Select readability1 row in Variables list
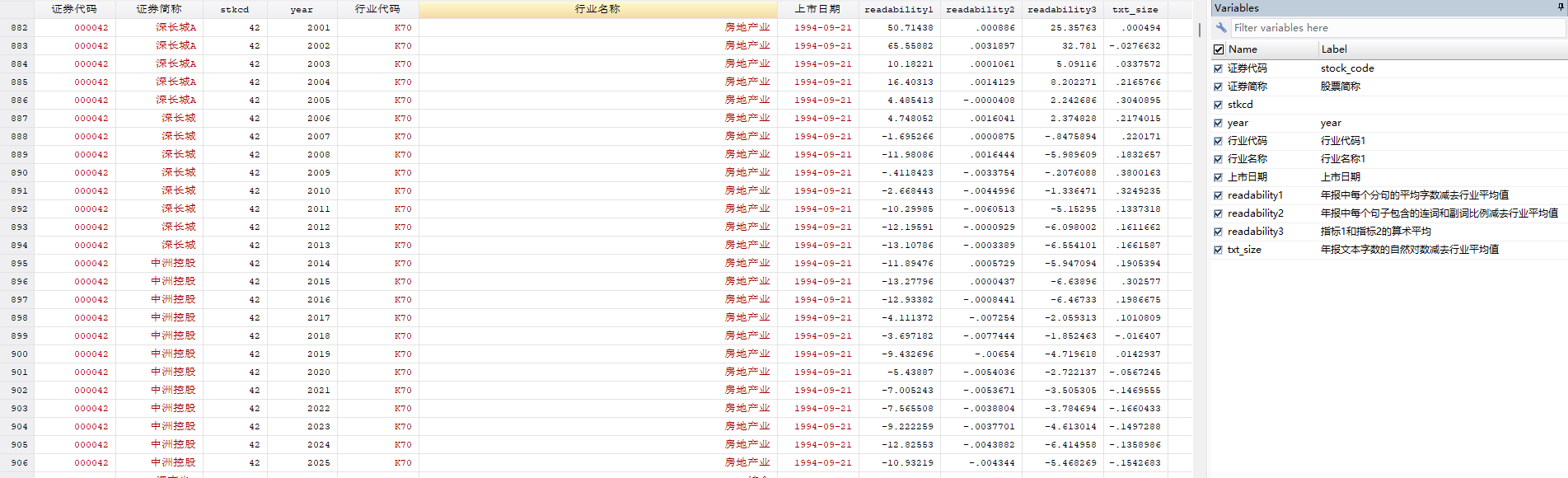Screen dimensions: 1568x478 [1389, 195]
